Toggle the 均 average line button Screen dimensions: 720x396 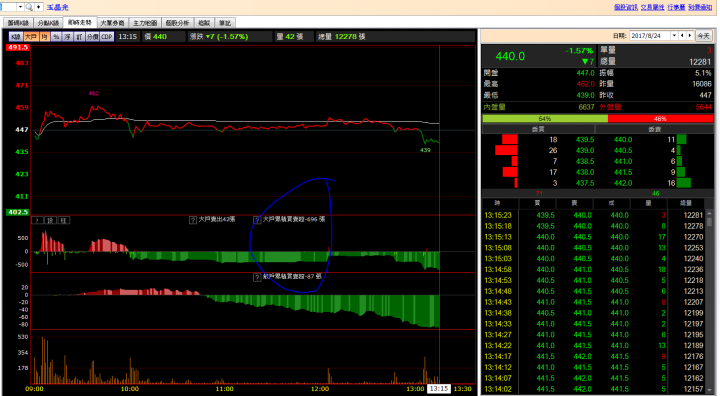tap(45, 37)
